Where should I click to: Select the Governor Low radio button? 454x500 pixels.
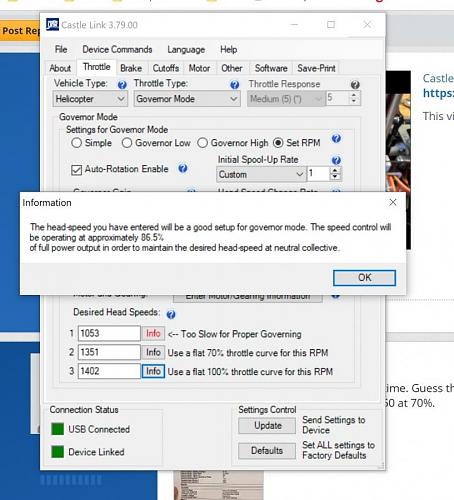(x=127, y=143)
